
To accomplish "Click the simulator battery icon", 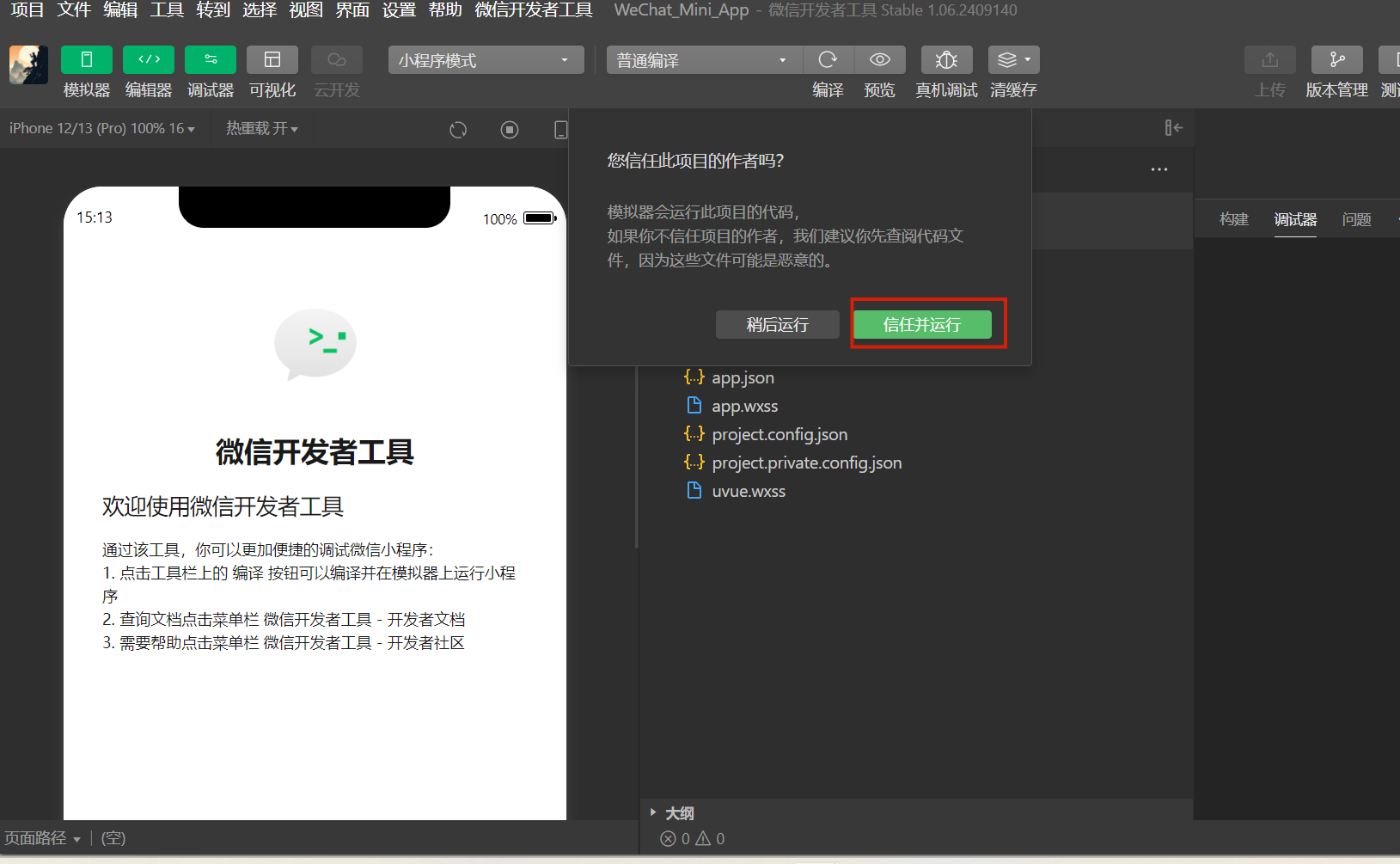I will 540,218.
